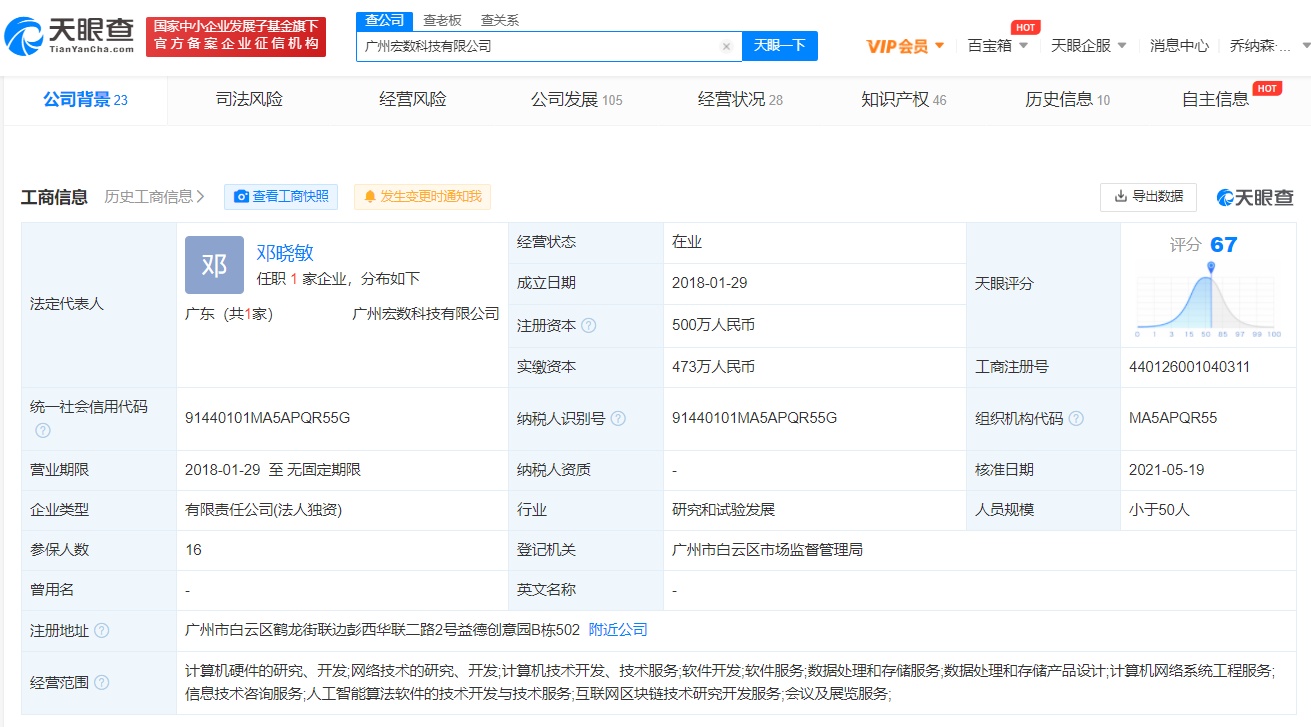
Task: Open help icon below 统一社会信用代码
Action: tap(42, 430)
